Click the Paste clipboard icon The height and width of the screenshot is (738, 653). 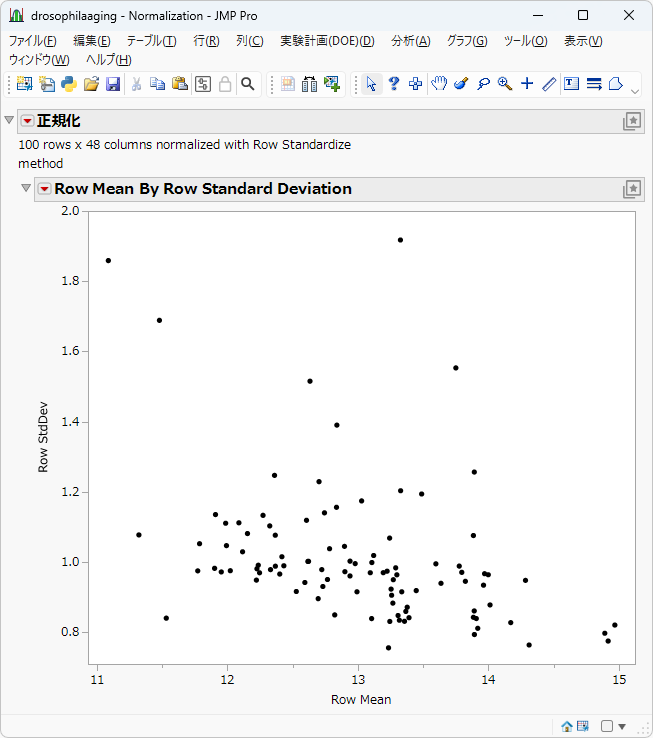point(179,84)
